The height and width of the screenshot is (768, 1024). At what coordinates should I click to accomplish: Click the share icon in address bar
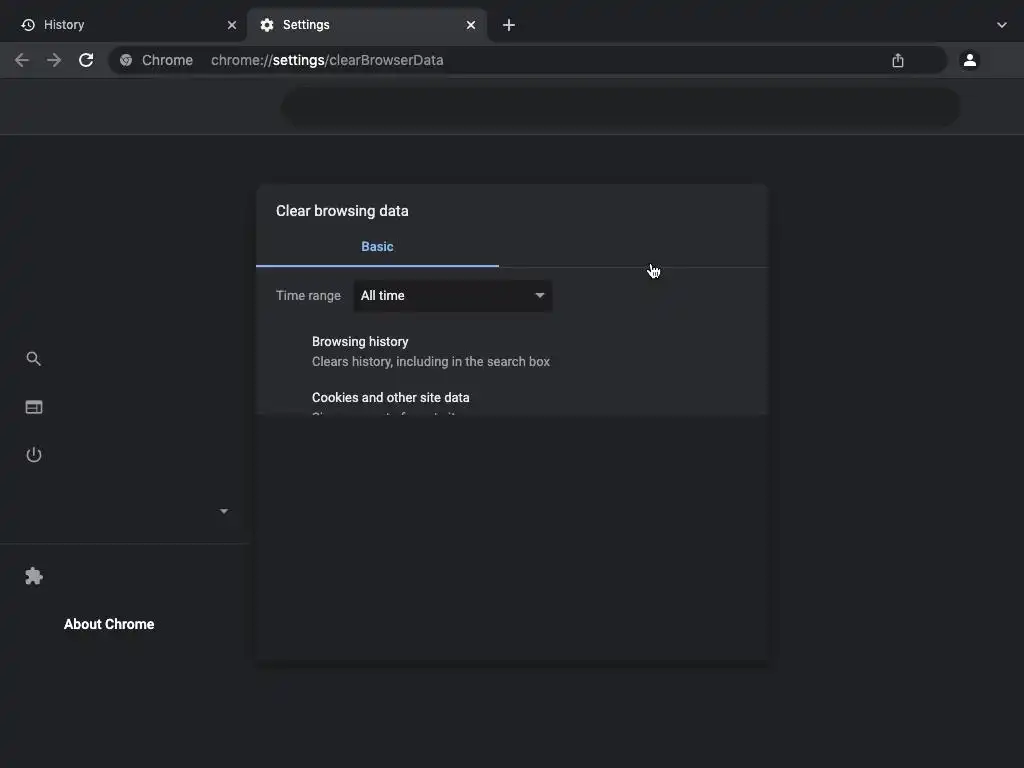coord(898,60)
